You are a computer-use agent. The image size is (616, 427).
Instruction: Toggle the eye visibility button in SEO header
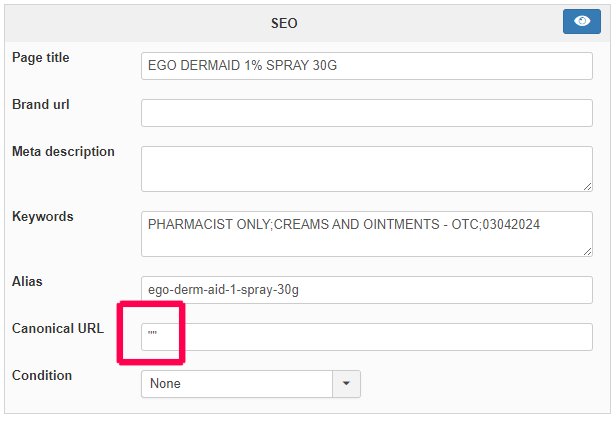(581, 22)
